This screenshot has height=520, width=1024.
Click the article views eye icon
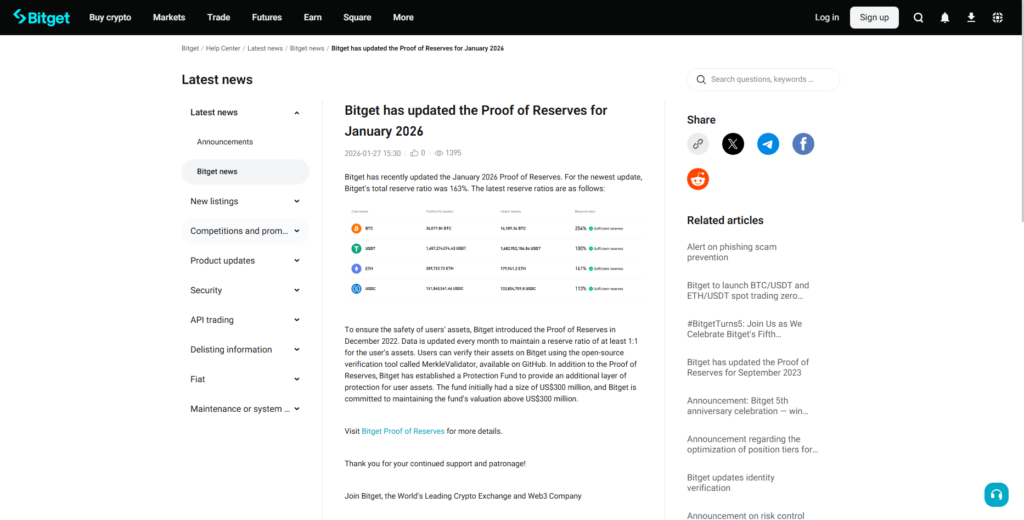point(439,153)
